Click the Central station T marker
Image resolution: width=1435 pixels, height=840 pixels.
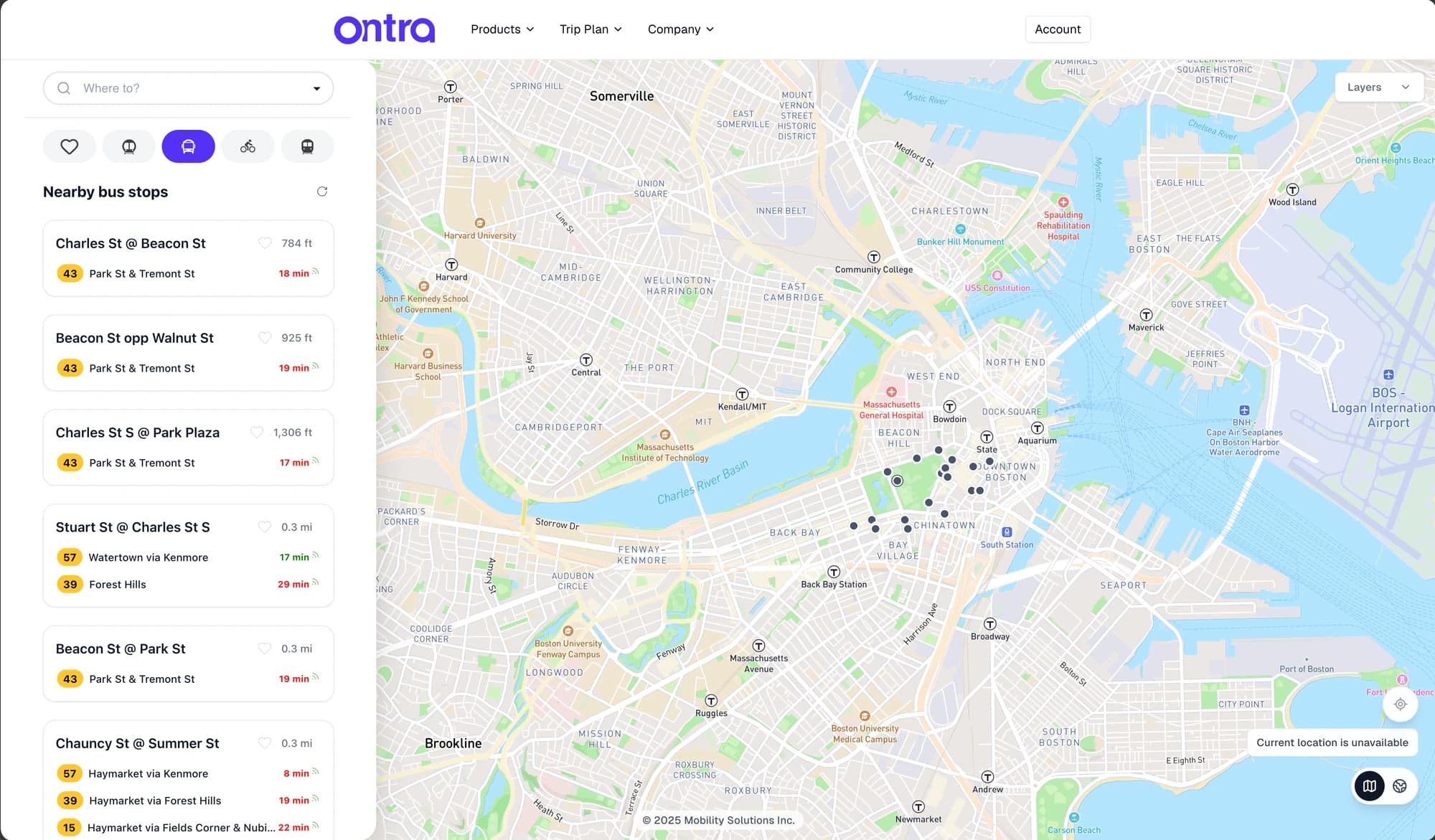(586, 360)
